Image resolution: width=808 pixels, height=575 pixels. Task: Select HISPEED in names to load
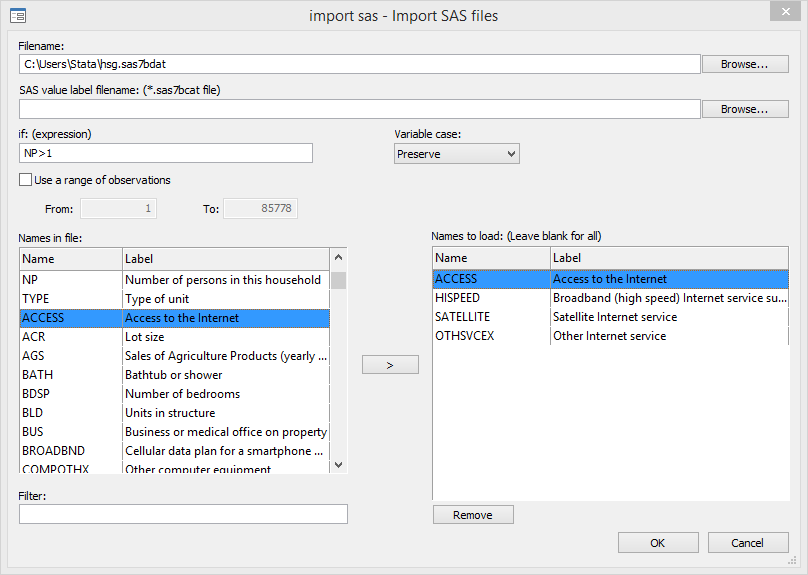(458, 298)
